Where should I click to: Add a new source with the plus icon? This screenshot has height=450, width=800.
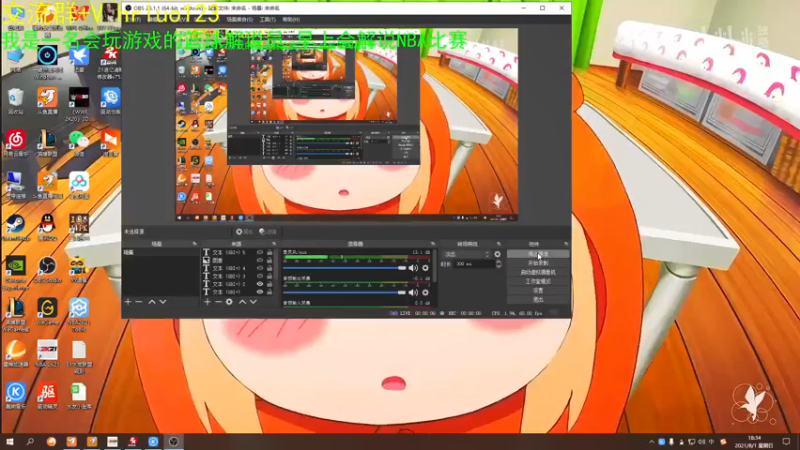point(207,302)
